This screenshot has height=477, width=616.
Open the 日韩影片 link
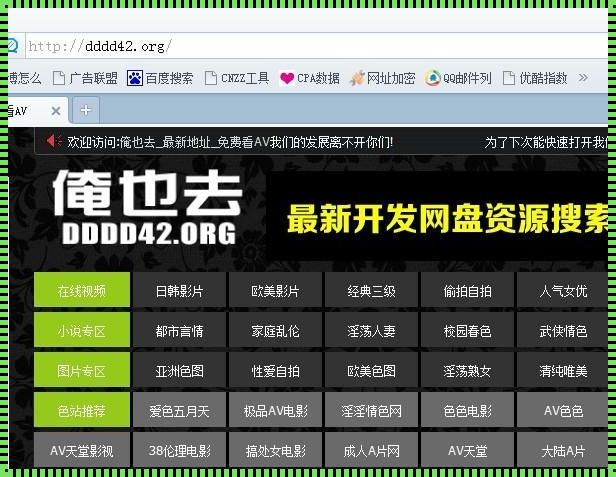coord(180,290)
